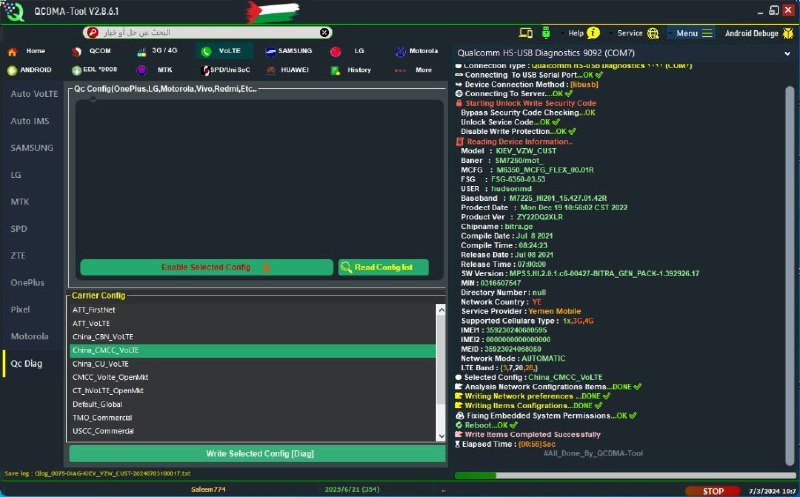Select SAMSUNG in the sidebar
This screenshot has height=497, width=800.
pos(32,148)
